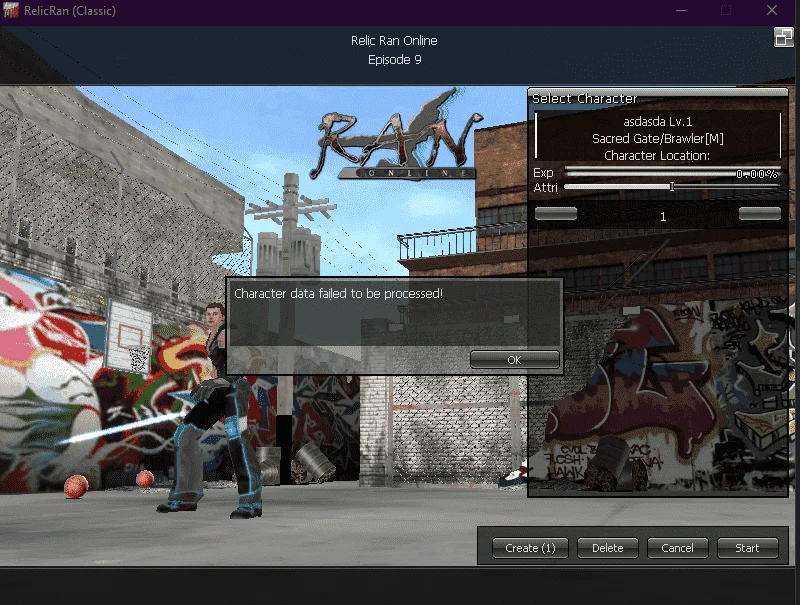
Task: Click the left page arrow button beside page number 1
Action: (x=556, y=213)
